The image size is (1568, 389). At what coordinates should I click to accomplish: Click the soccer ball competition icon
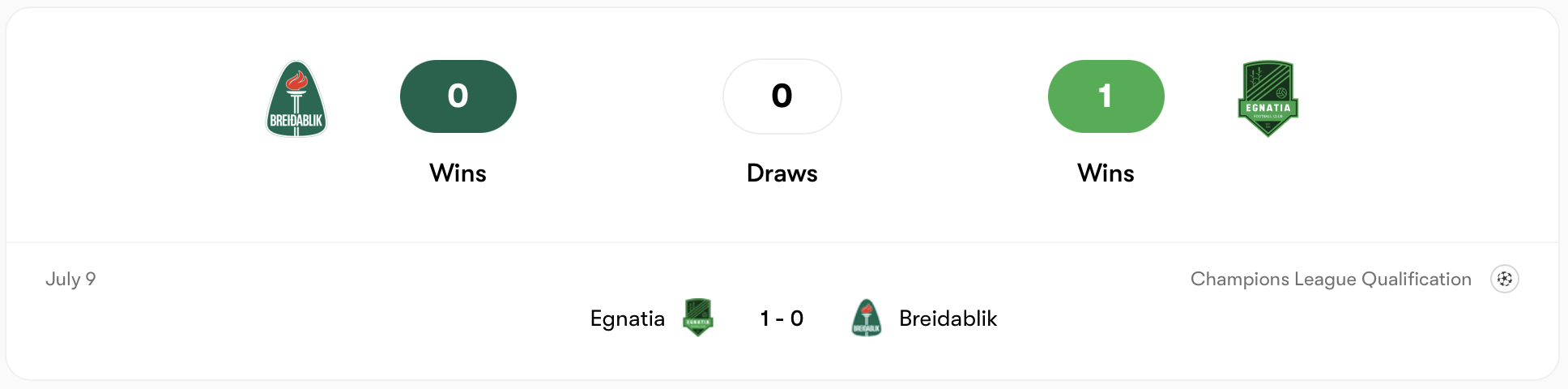[x=1504, y=279]
